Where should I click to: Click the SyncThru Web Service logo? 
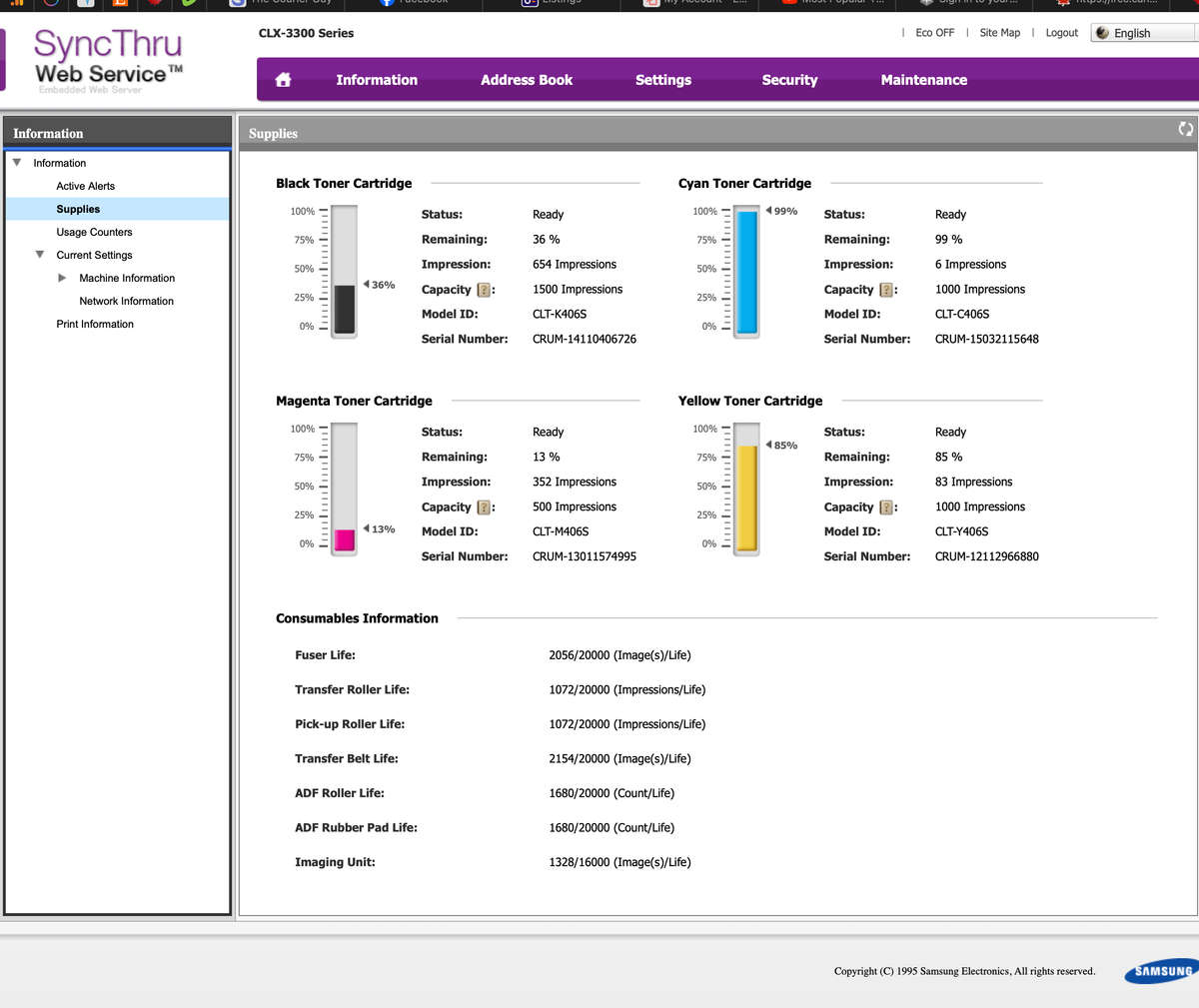[x=108, y=60]
